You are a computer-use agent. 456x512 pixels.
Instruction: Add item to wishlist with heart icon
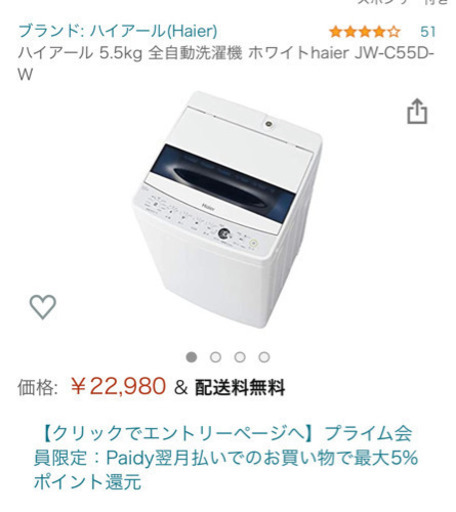[43, 307]
